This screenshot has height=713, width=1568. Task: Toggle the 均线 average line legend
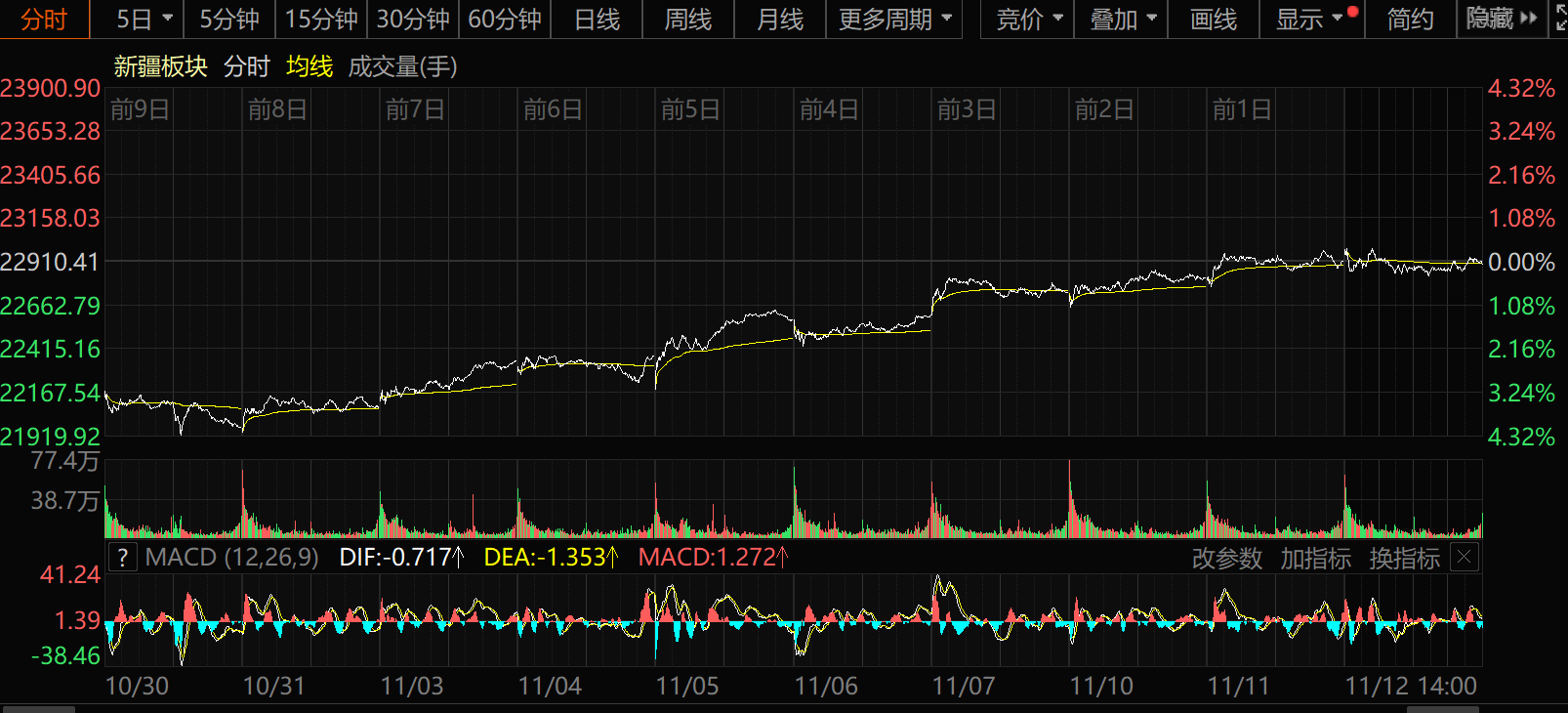click(309, 66)
